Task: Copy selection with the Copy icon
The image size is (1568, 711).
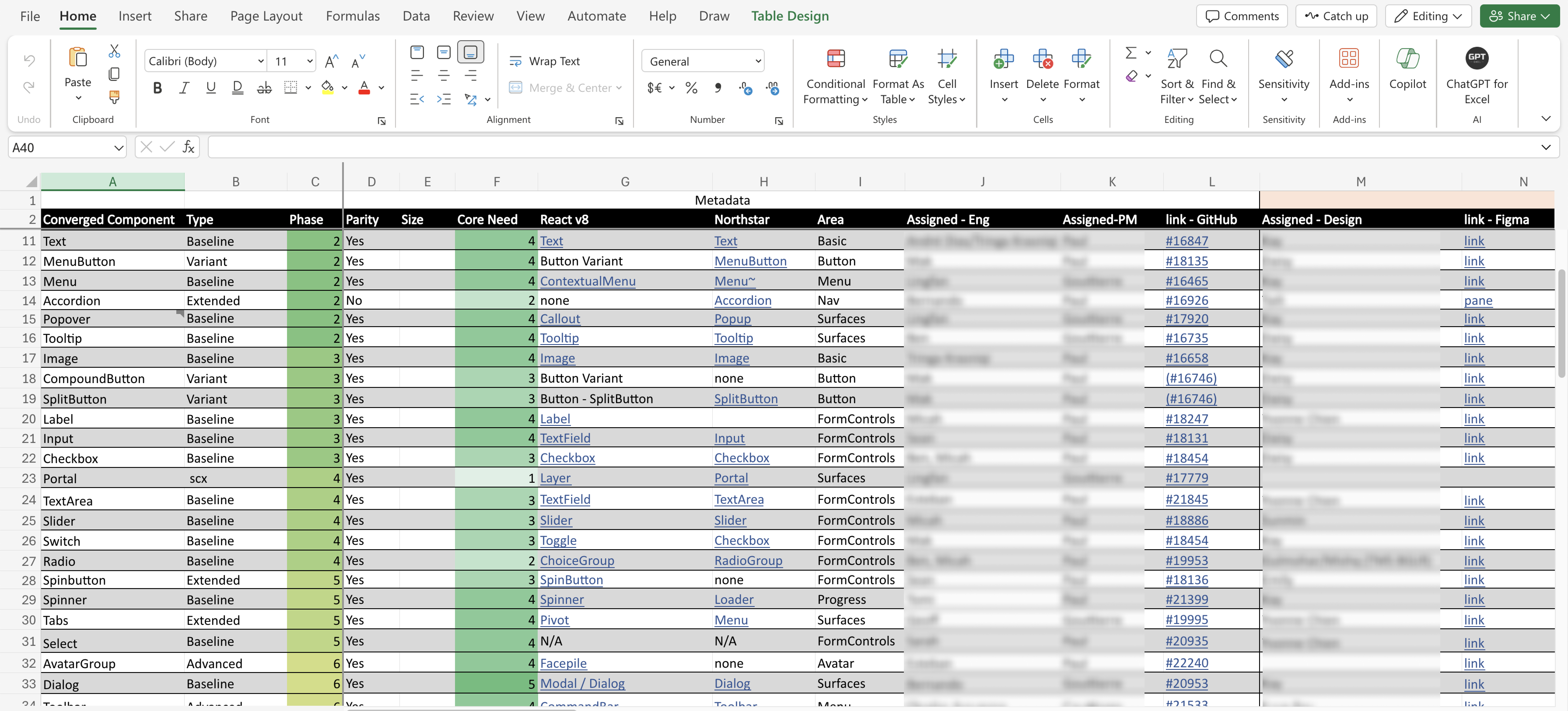Action: (114, 74)
